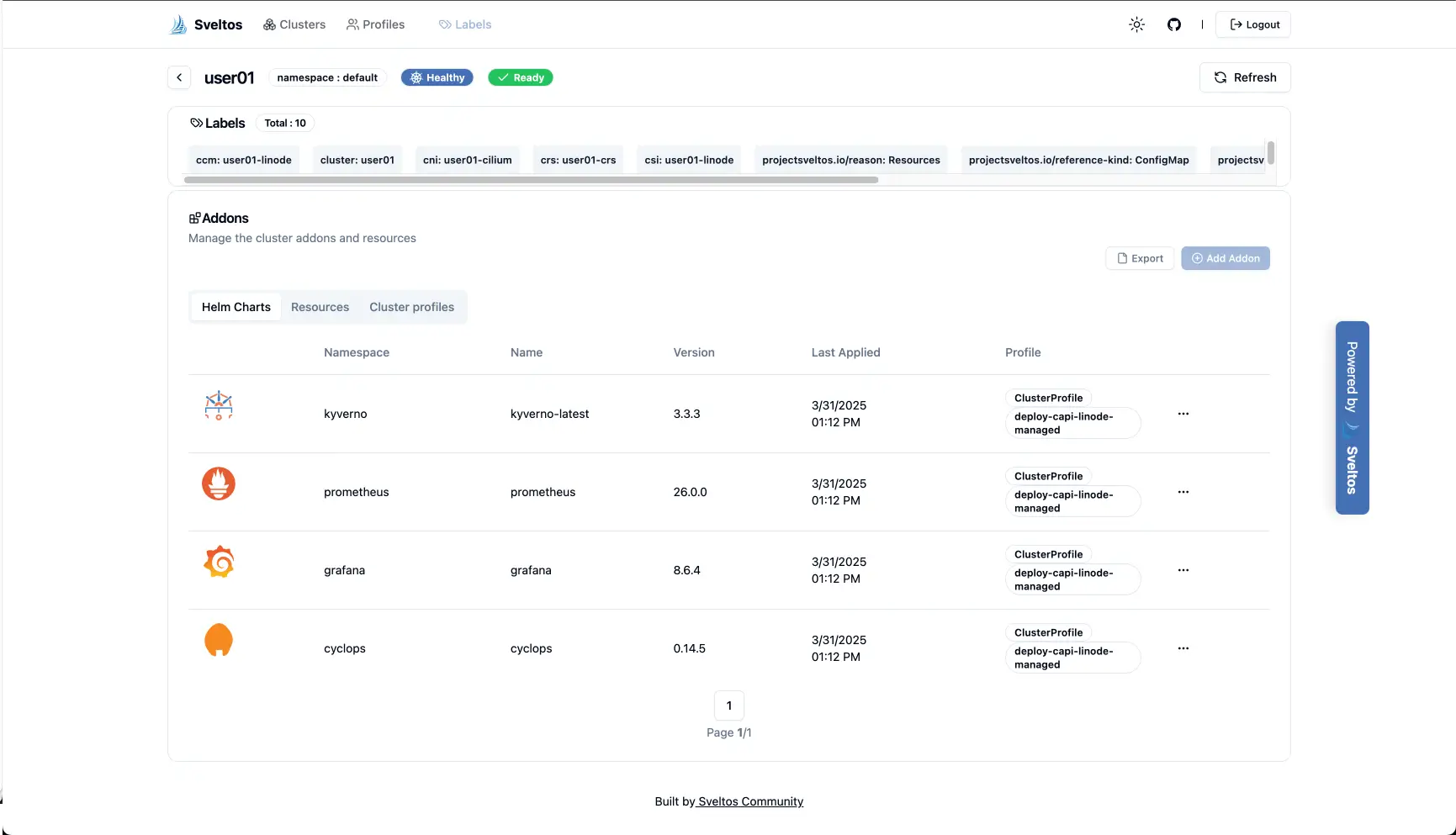Screen dimensions: 1456x835
Task: Click the prometheus flame icon
Action: (x=219, y=484)
